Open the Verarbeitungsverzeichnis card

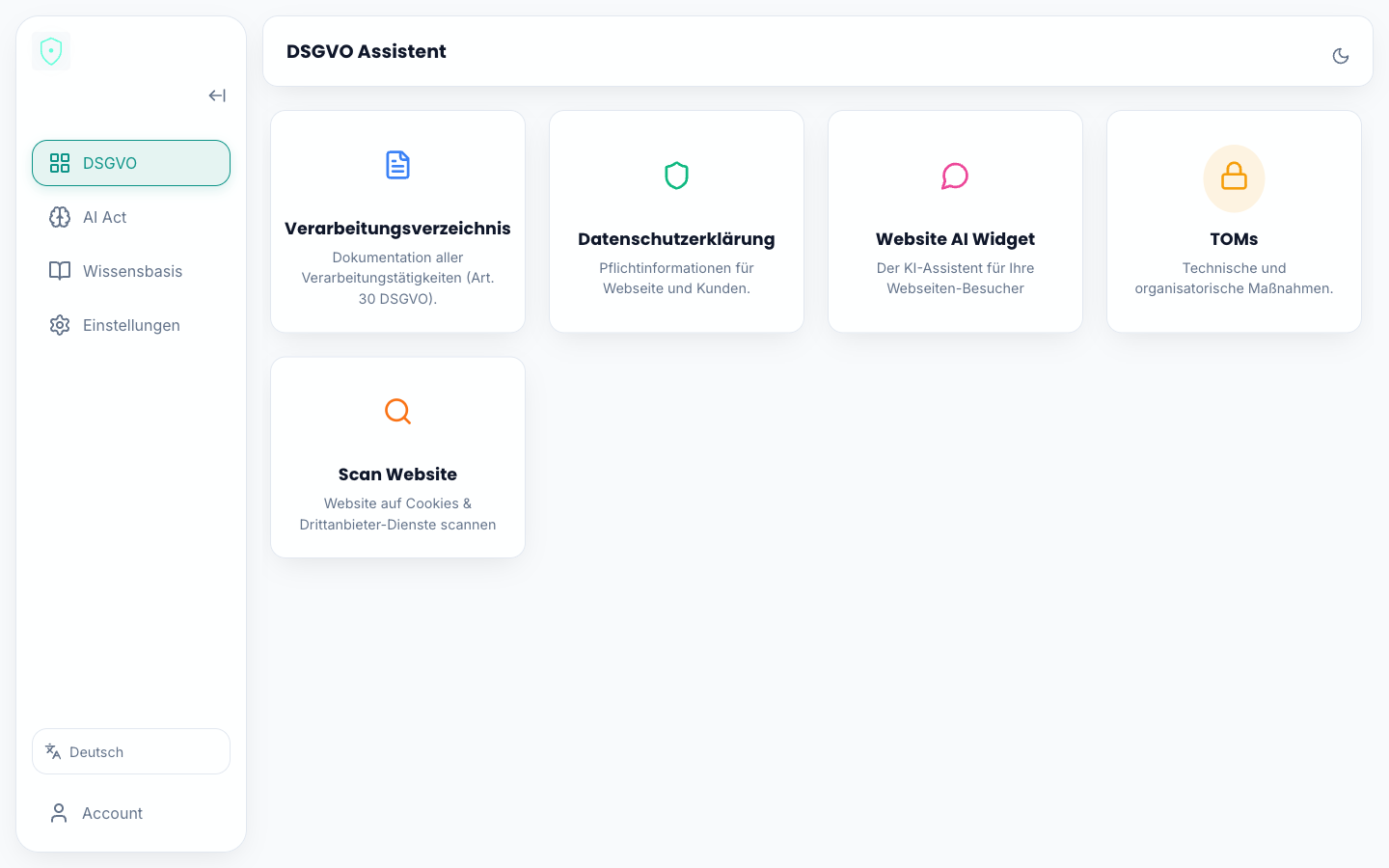(397, 220)
